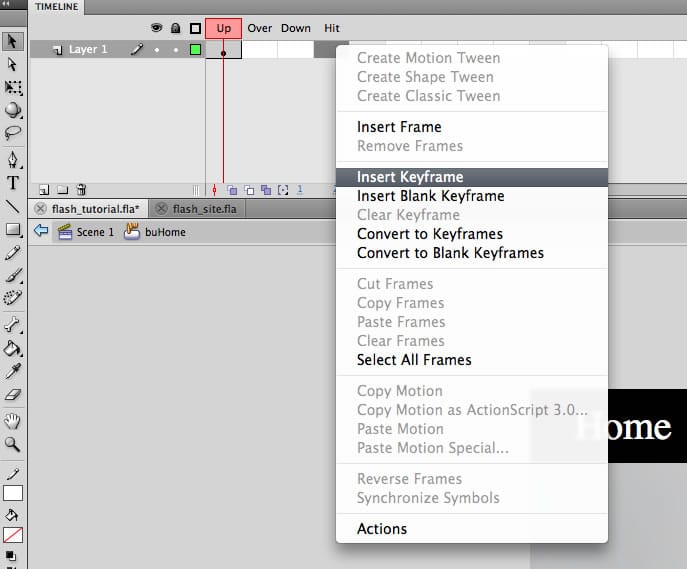
Task: Choose Insert Frame from context menu
Action: click(472, 127)
